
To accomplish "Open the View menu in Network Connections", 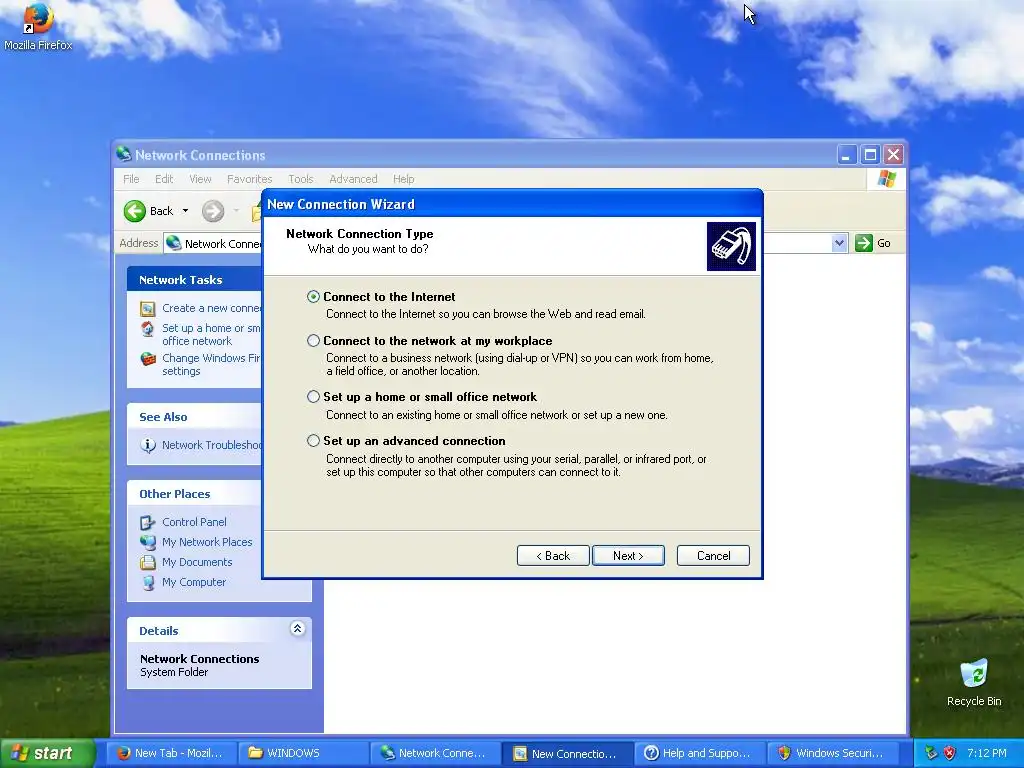I will 200,179.
